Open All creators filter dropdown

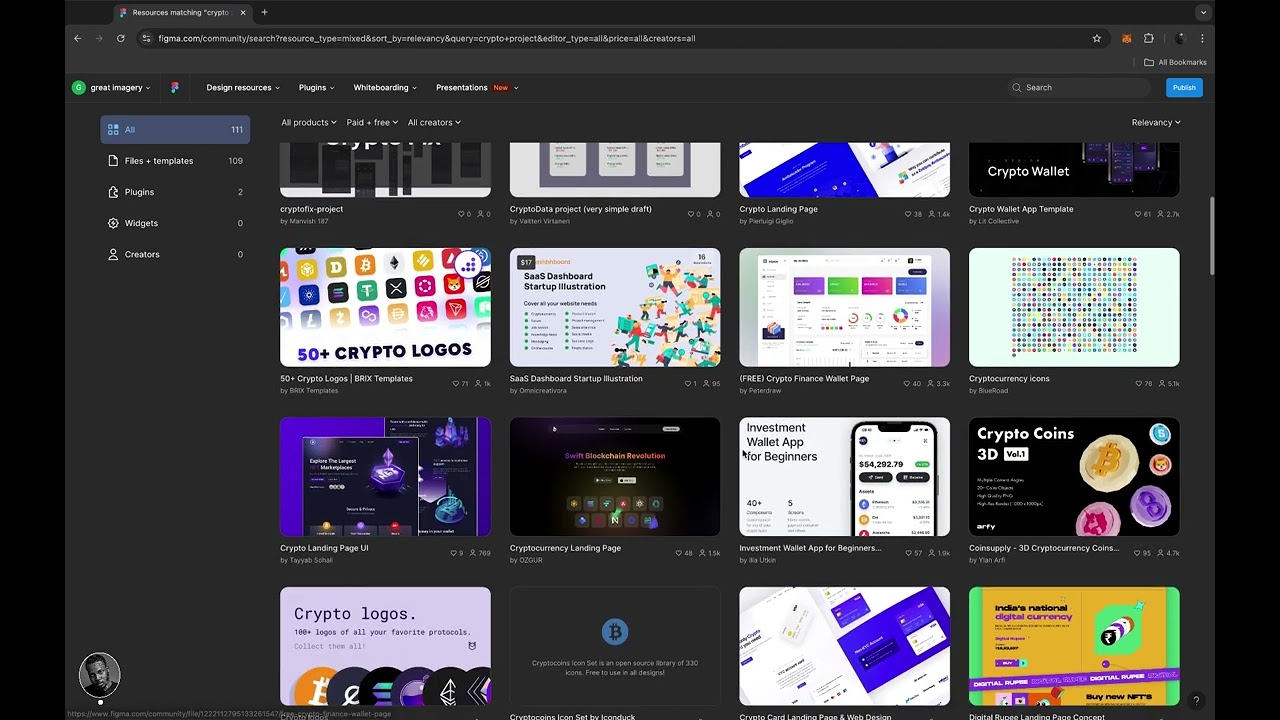(x=434, y=122)
